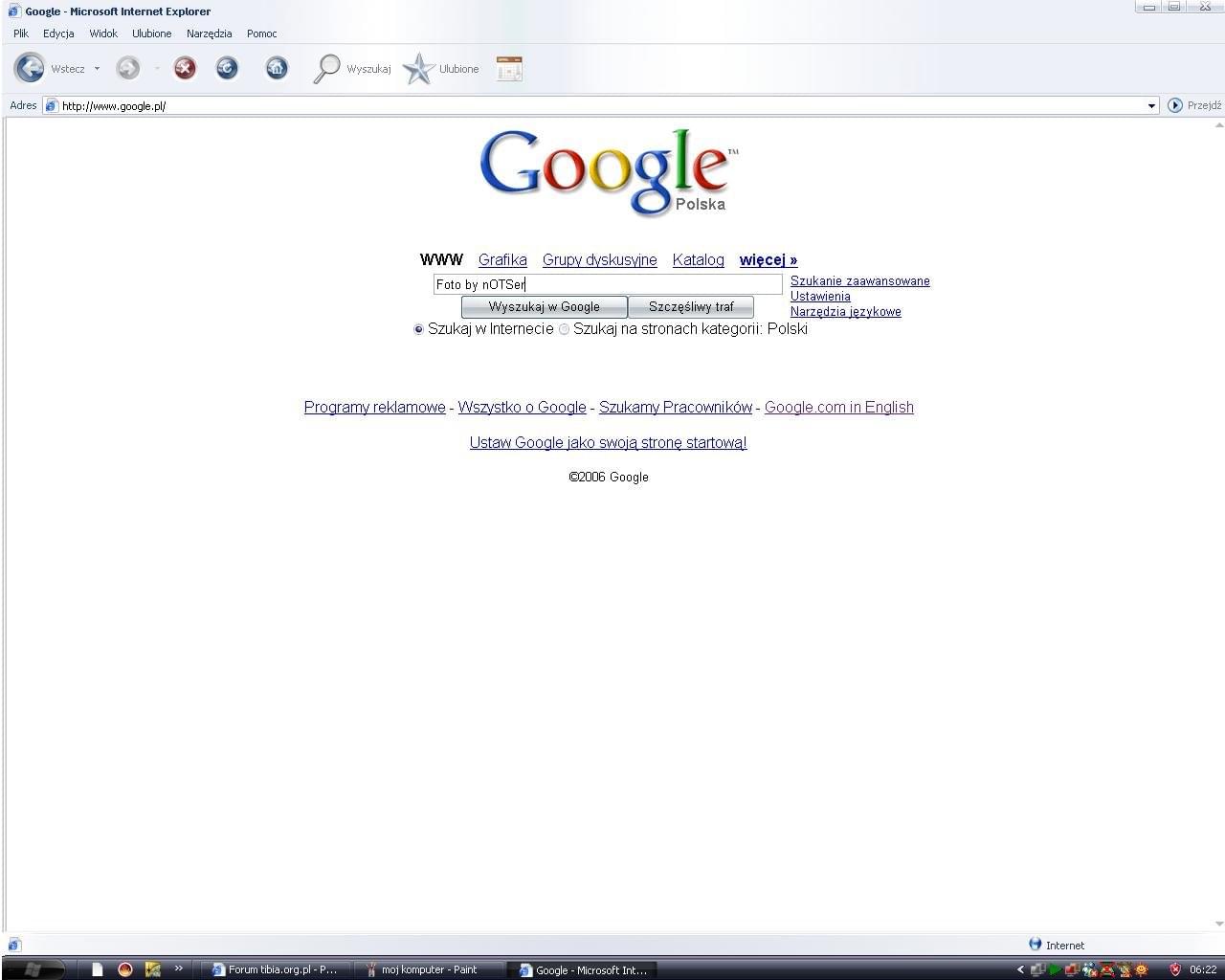Click the vertical scrollbar up arrow
Viewport: 1225px width, 980px height.
[1218, 123]
